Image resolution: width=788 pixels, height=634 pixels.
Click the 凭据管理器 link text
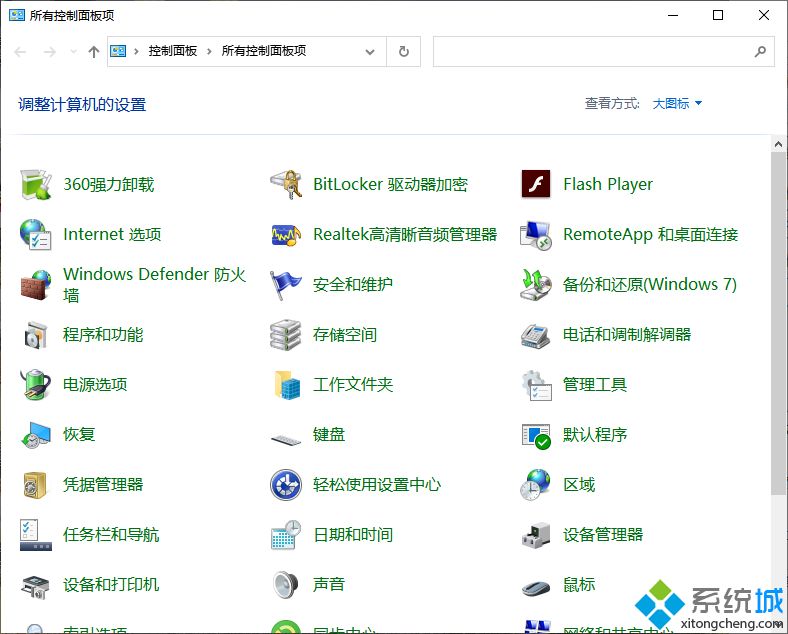(103, 485)
